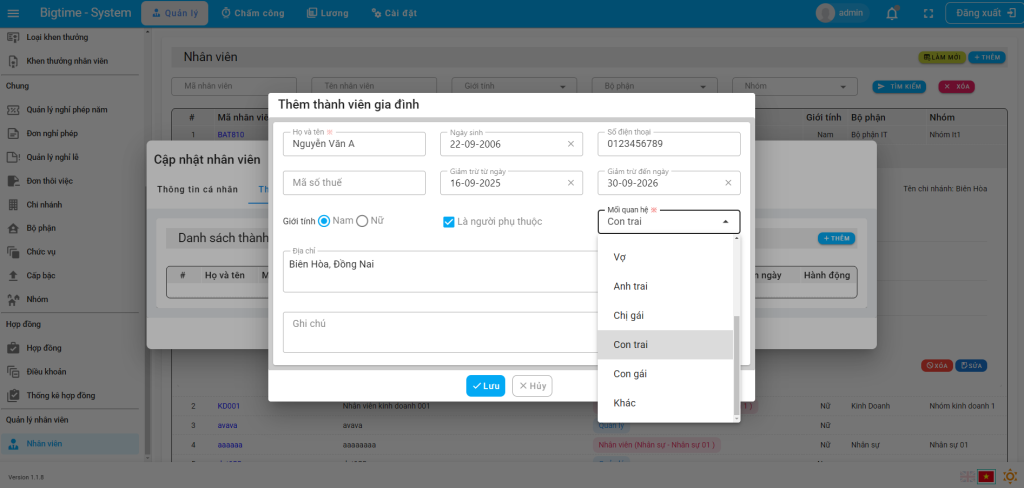Screen dimensions: 1024x488
Task: Clear the Ngày sinh date field
Action: click(x=571, y=144)
